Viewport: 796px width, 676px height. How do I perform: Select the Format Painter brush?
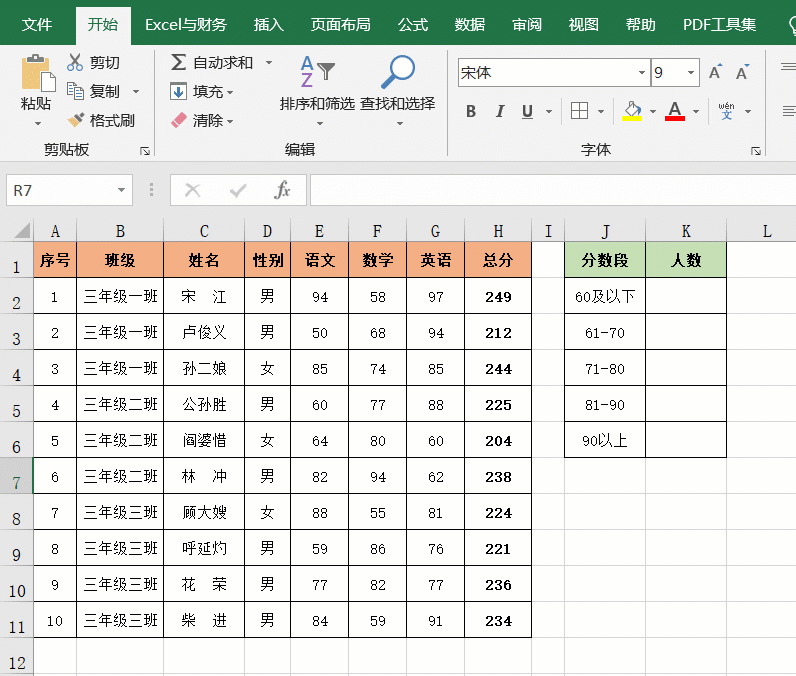pyautogui.click(x=76, y=120)
